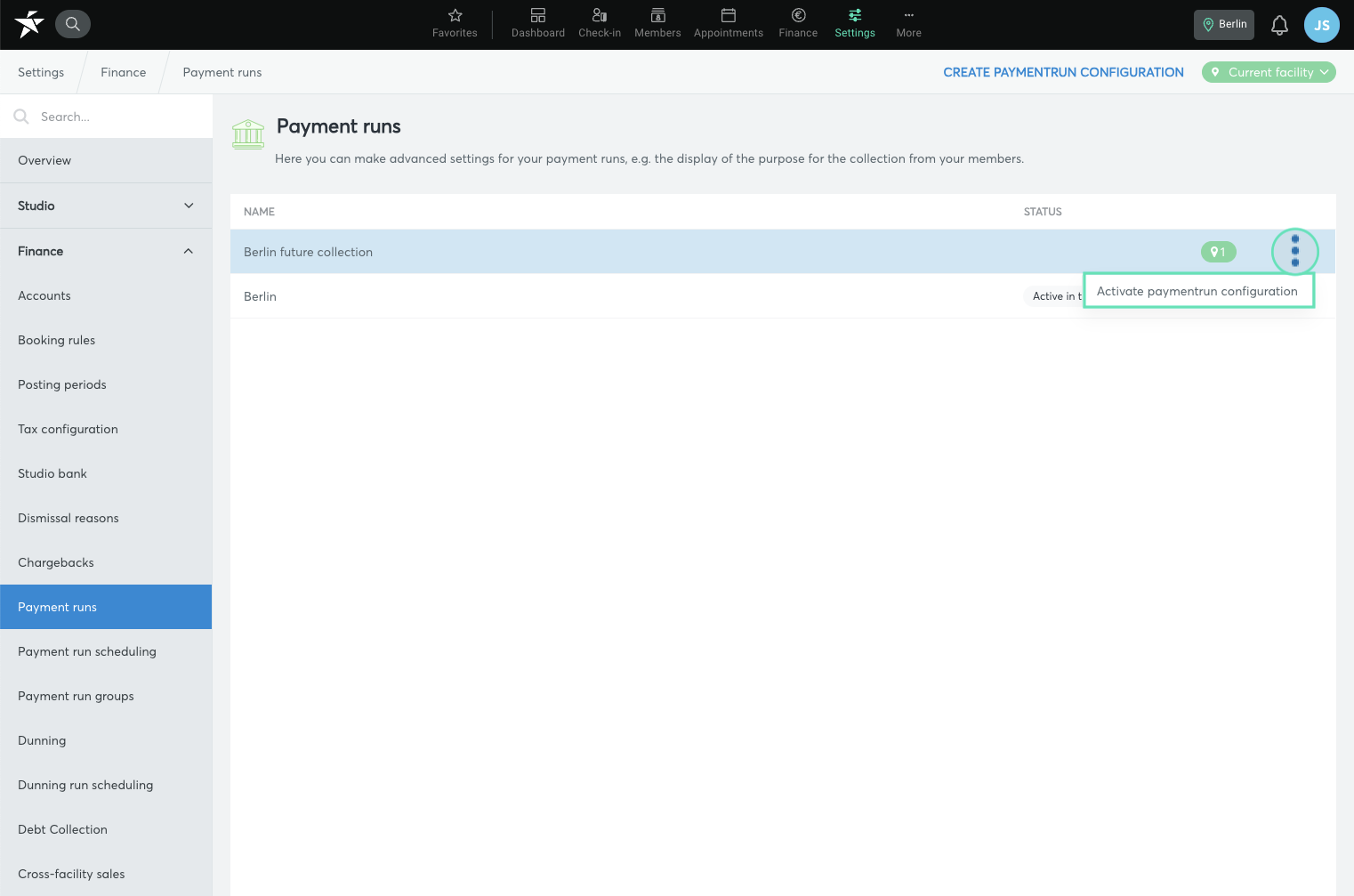Select the Settings top navigation item

pos(855,24)
